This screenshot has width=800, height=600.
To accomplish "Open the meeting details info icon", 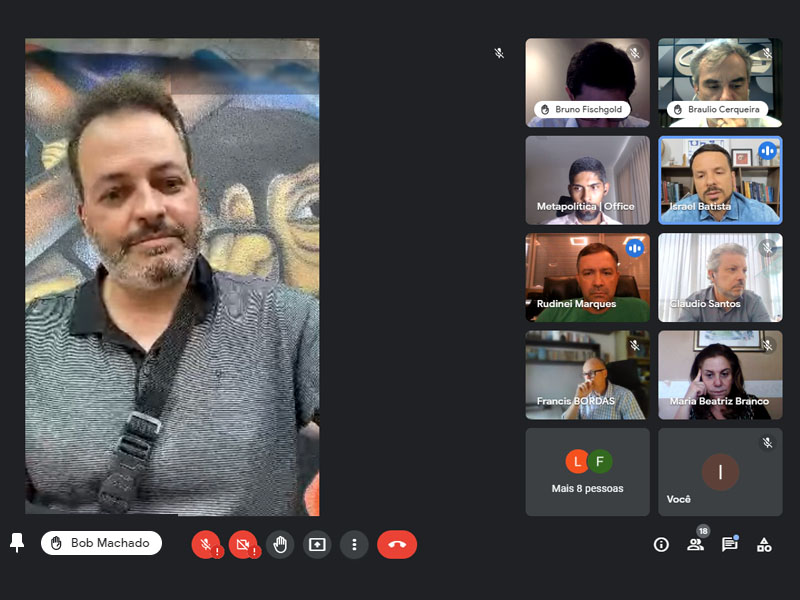I will (661, 544).
